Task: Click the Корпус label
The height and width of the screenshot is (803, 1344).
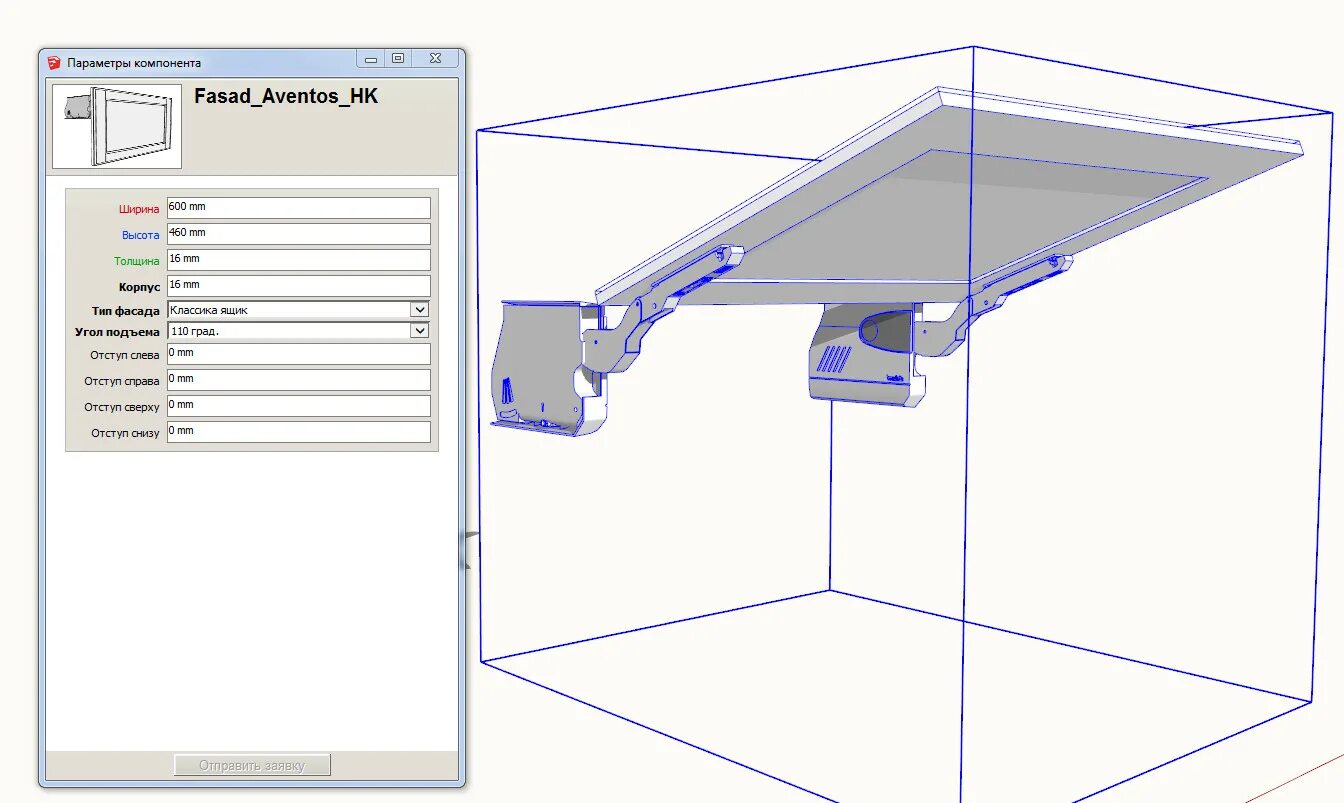Action: [139, 287]
